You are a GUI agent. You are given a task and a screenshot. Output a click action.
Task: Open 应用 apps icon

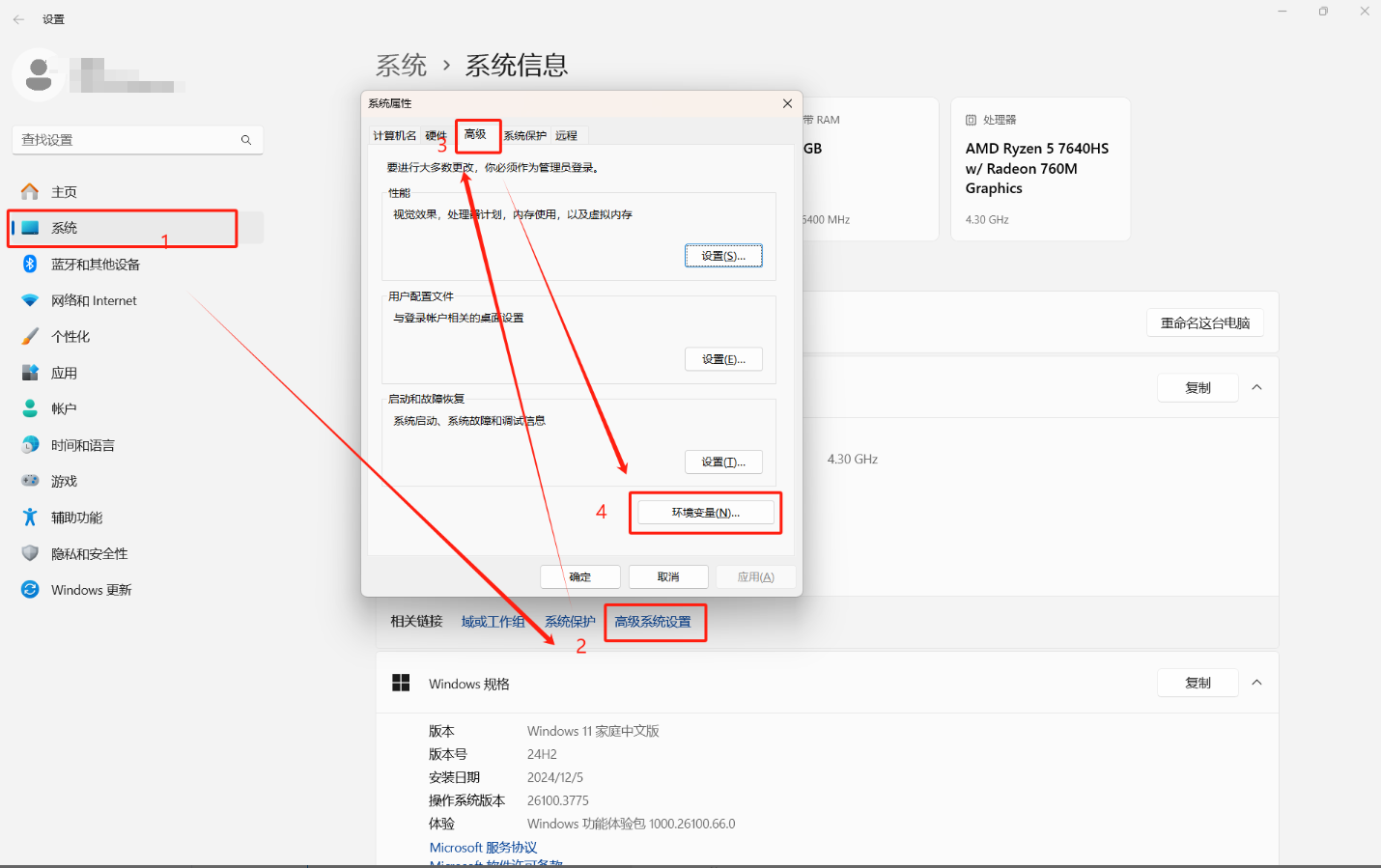(x=30, y=373)
